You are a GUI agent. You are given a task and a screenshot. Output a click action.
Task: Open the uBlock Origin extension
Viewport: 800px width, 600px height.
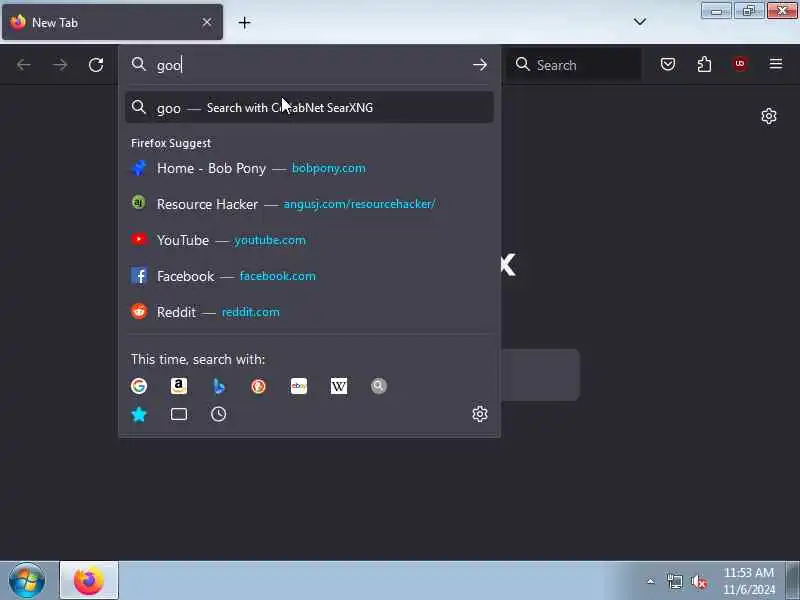point(740,64)
